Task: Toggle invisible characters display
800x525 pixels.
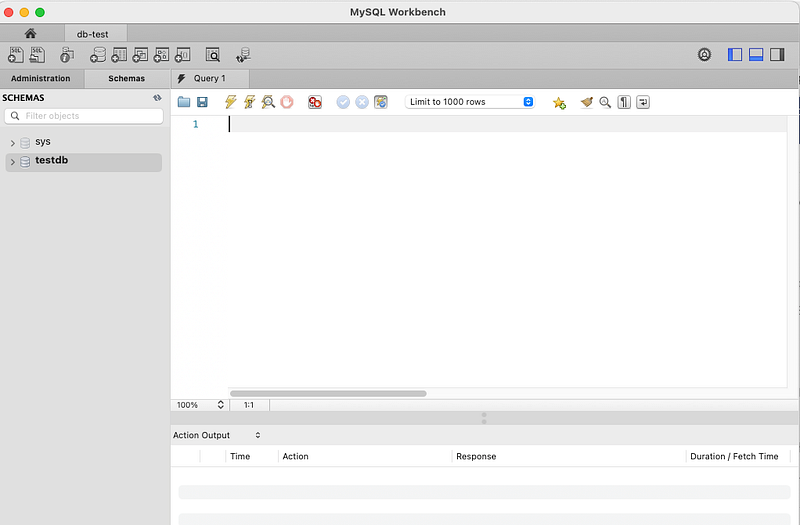Action: [x=624, y=102]
